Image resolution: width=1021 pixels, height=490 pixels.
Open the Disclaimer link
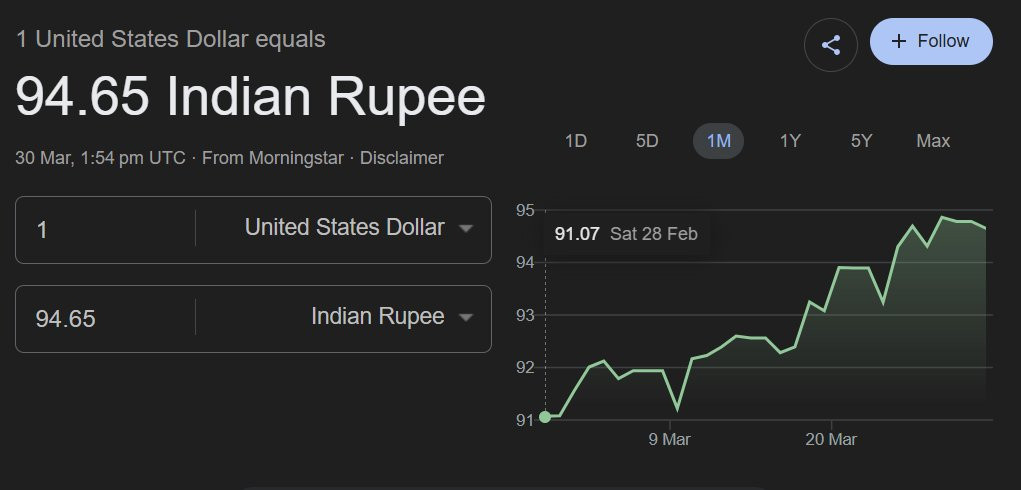401,158
